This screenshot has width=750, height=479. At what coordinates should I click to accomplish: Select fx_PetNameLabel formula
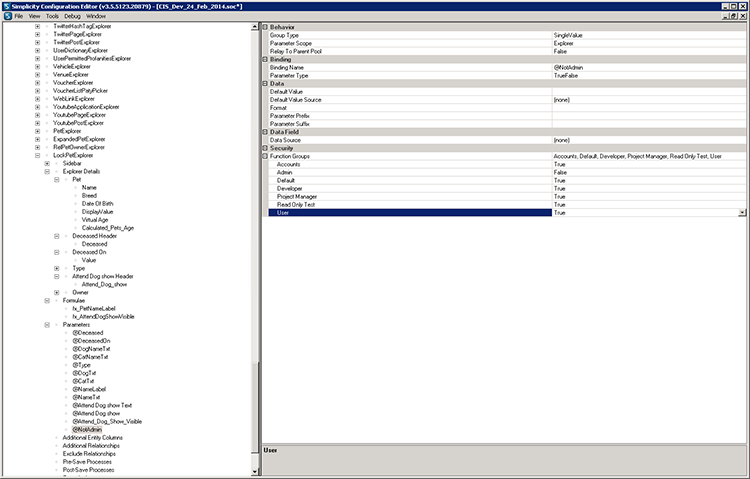pyautogui.click(x=94, y=309)
